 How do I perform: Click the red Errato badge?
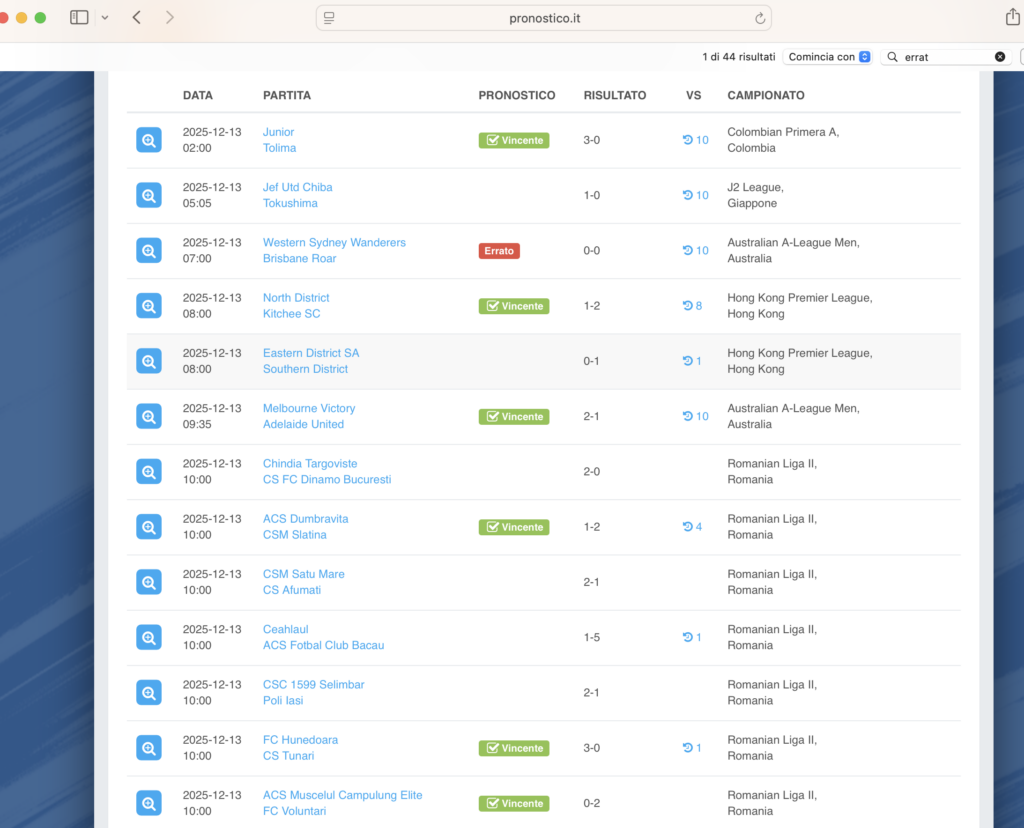[x=499, y=251]
